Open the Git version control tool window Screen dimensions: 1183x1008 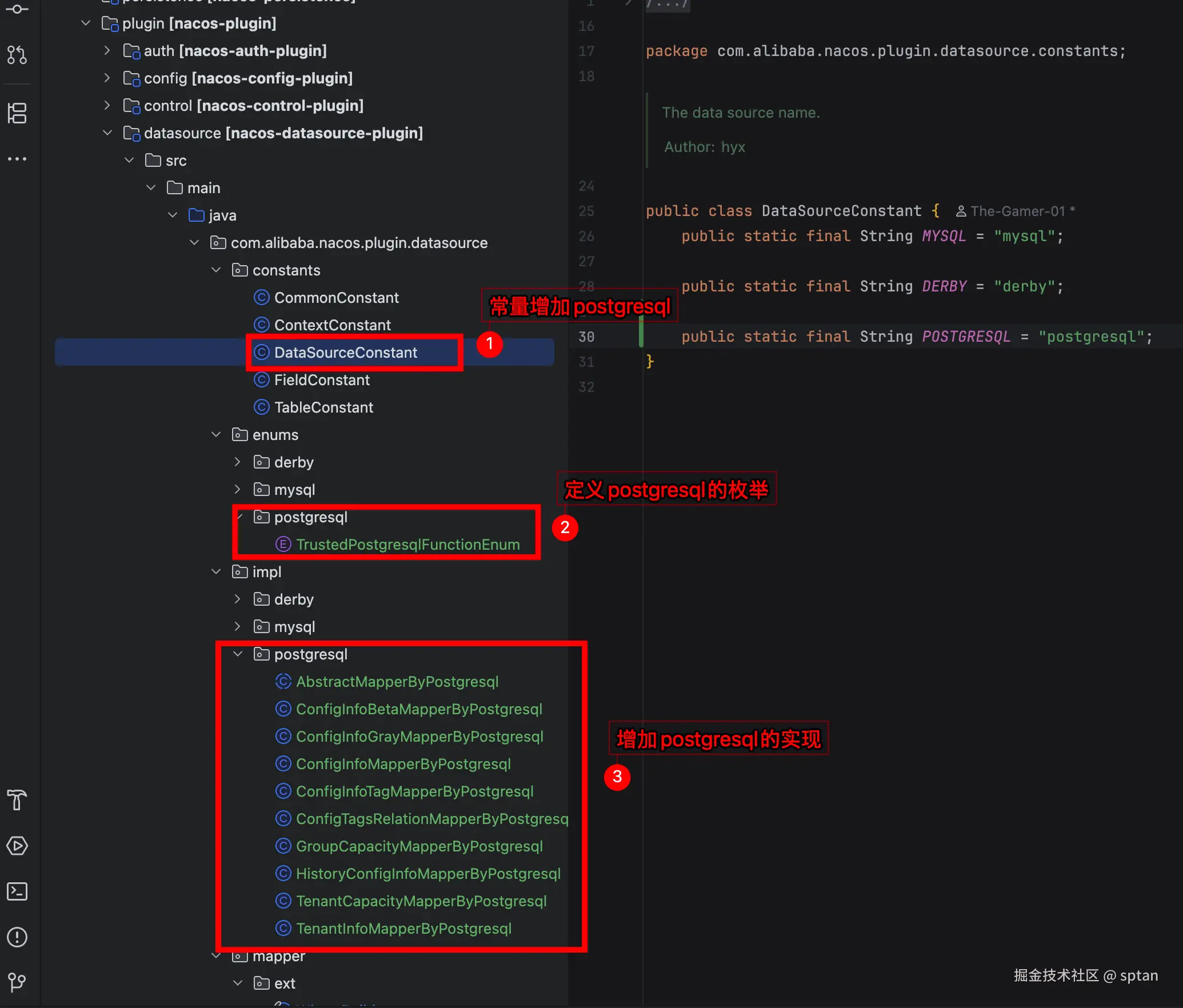17,982
